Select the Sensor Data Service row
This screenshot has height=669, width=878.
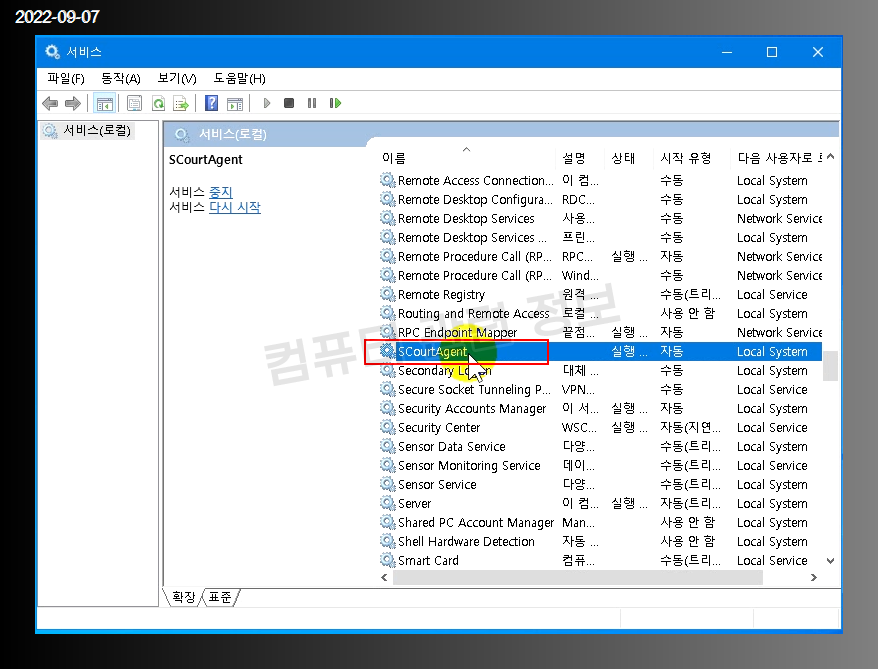tap(600, 446)
